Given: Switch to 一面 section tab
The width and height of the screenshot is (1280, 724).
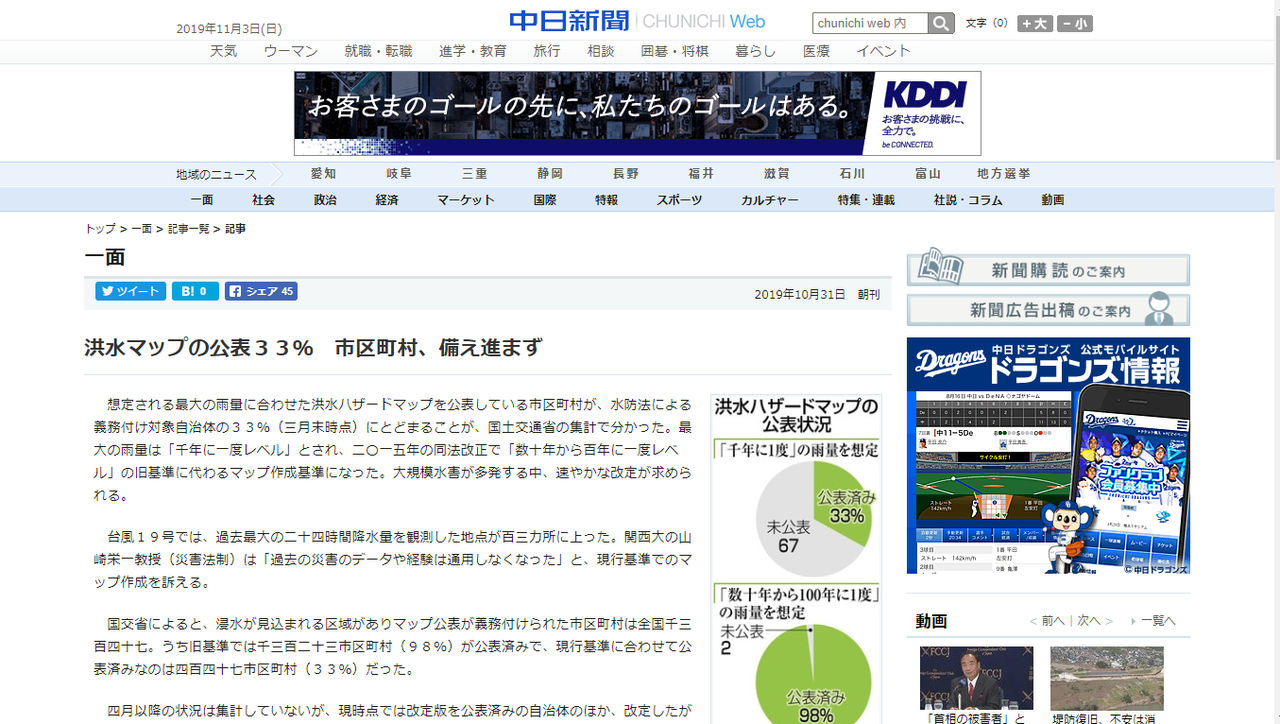Looking at the screenshot, I should coord(202,200).
